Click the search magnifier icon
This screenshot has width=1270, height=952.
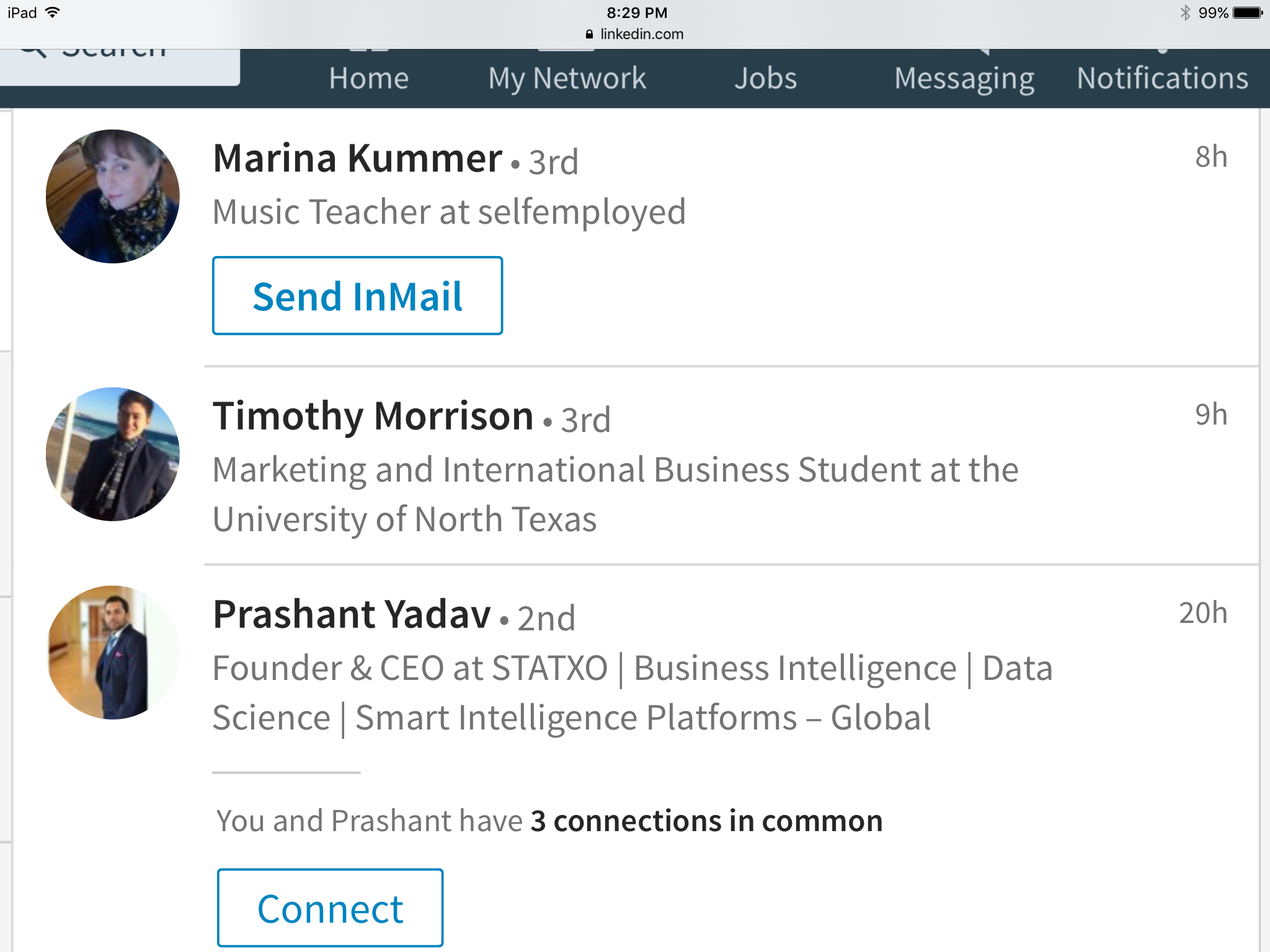pyautogui.click(x=33, y=51)
